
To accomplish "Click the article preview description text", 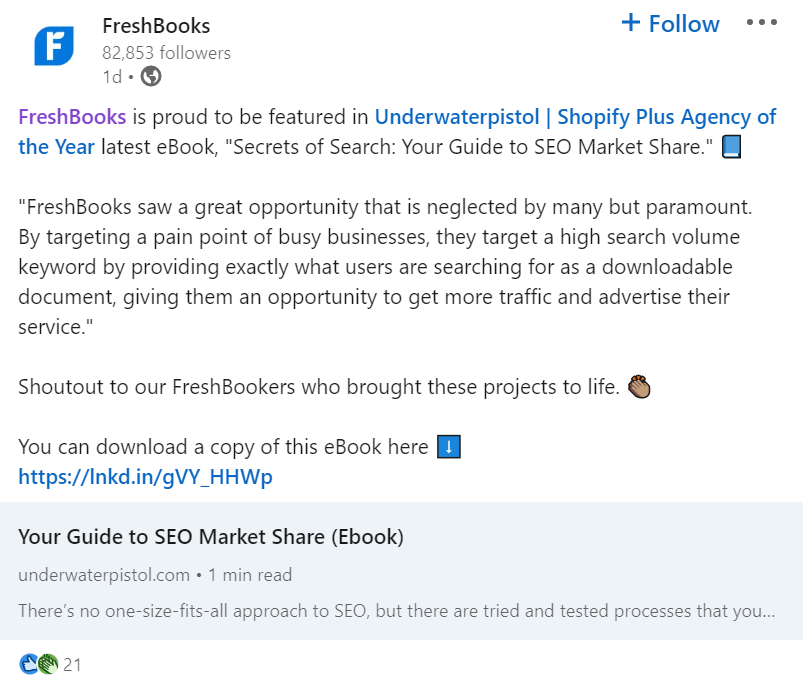I will point(396,610).
